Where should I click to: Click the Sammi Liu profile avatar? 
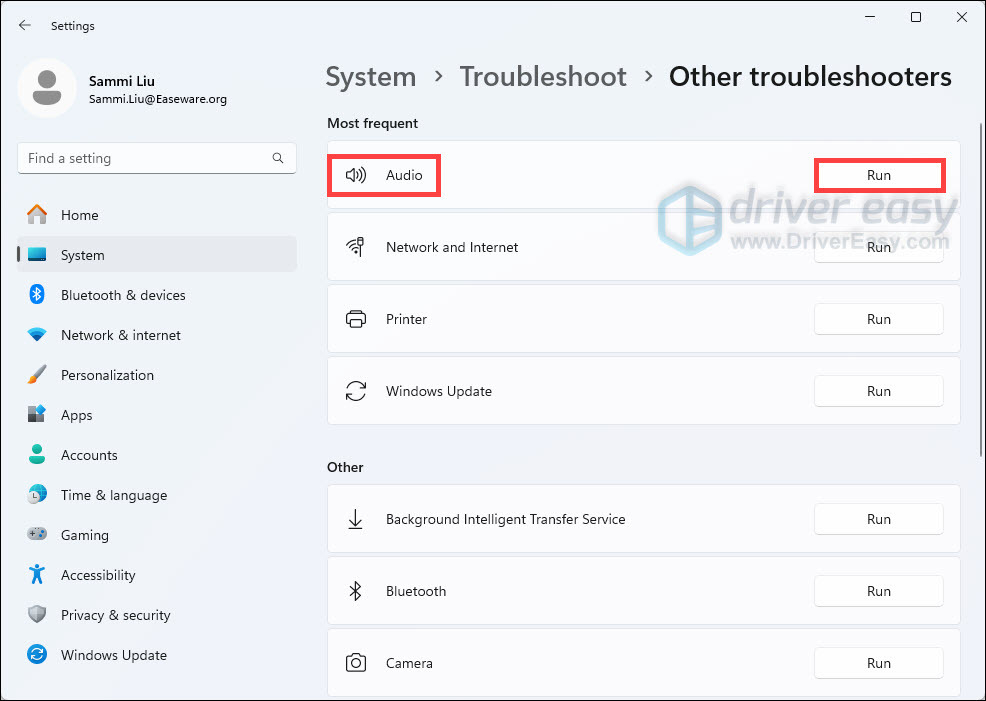(x=47, y=87)
